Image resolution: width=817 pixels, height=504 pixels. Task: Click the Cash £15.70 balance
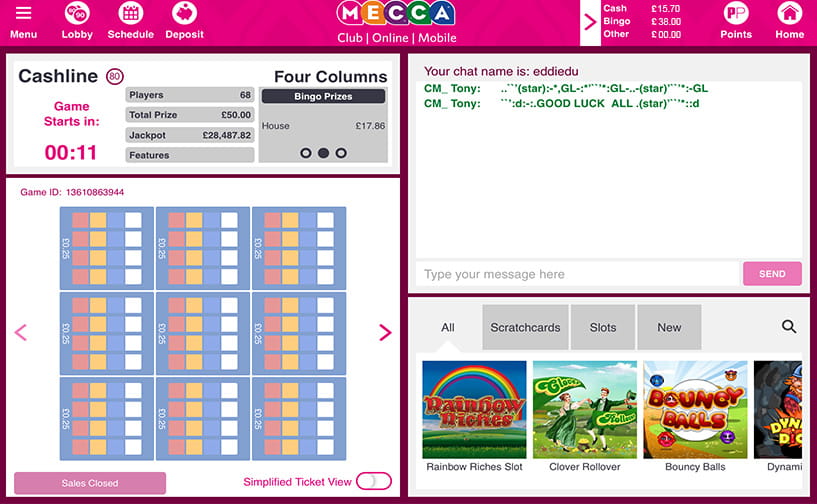click(642, 8)
